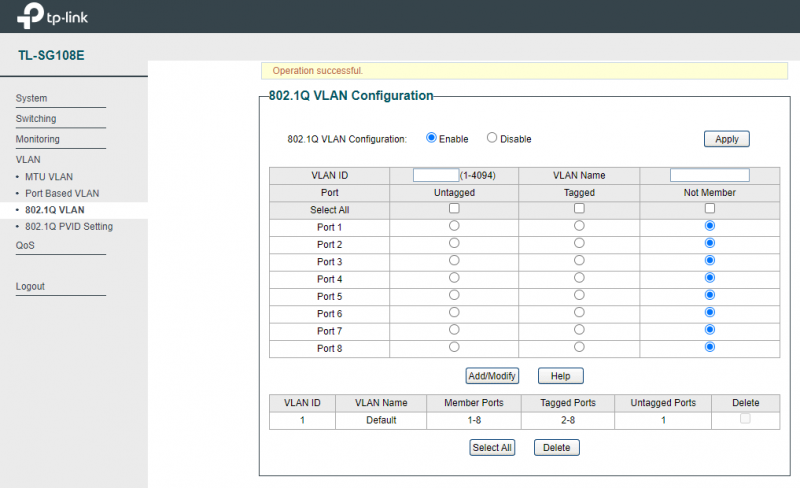Click the VLAN Name text field
Image resolution: width=800 pixels, height=488 pixels.
click(x=709, y=175)
